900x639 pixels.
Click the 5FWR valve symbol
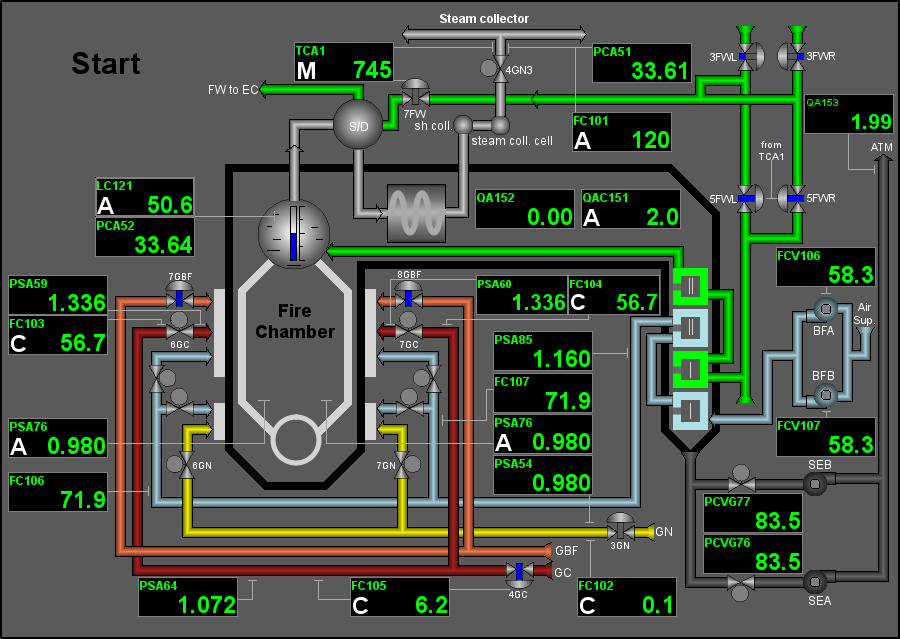coord(795,198)
